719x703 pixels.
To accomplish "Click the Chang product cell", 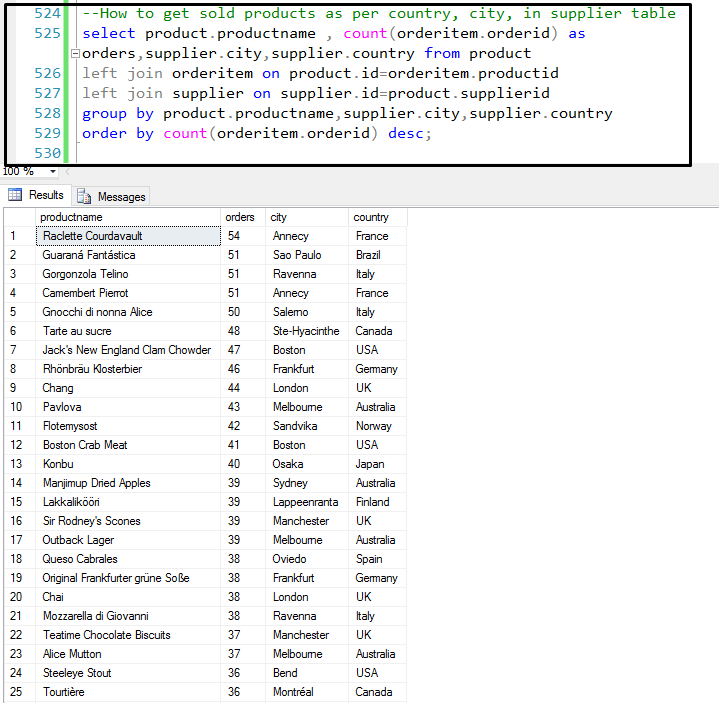I will point(128,388).
